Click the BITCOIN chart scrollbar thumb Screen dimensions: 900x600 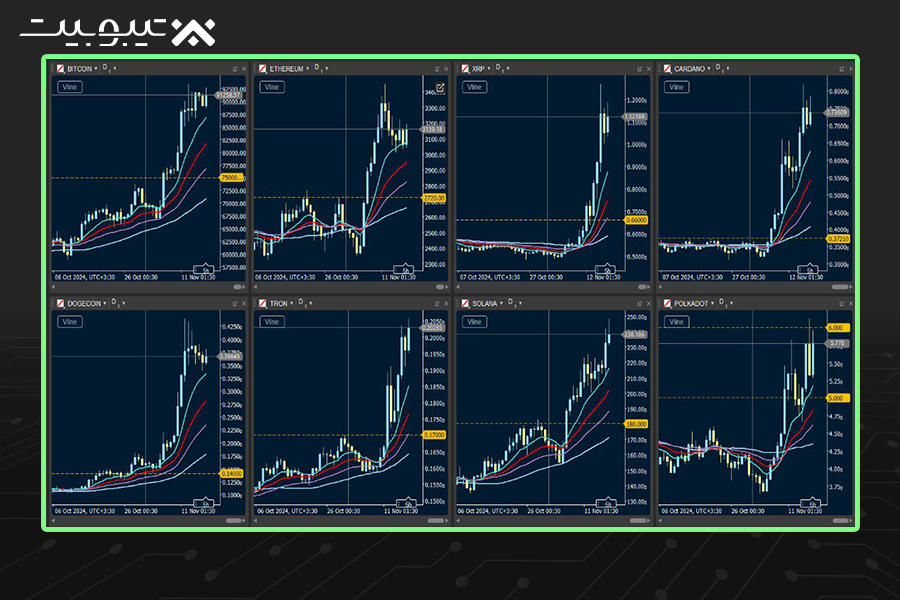238,287
